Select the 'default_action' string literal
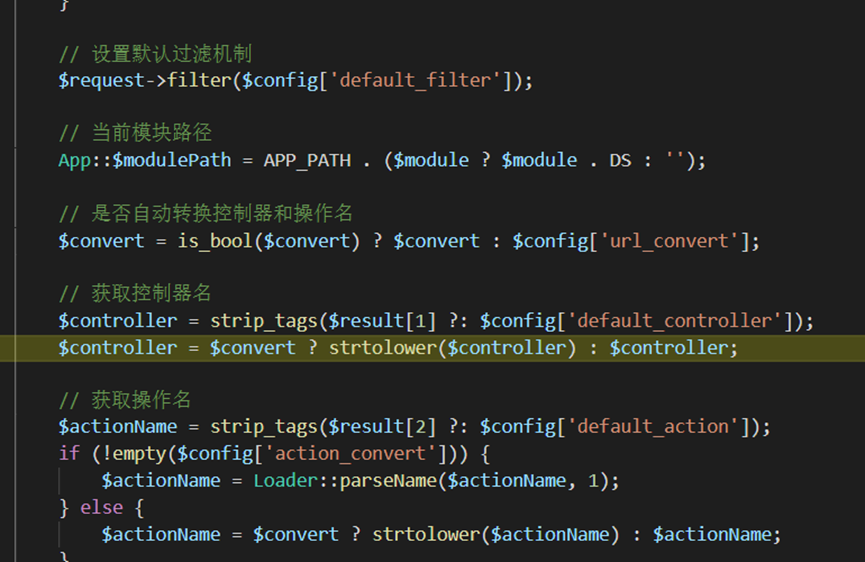The height and width of the screenshot is (562, 865). pos(653,427)
